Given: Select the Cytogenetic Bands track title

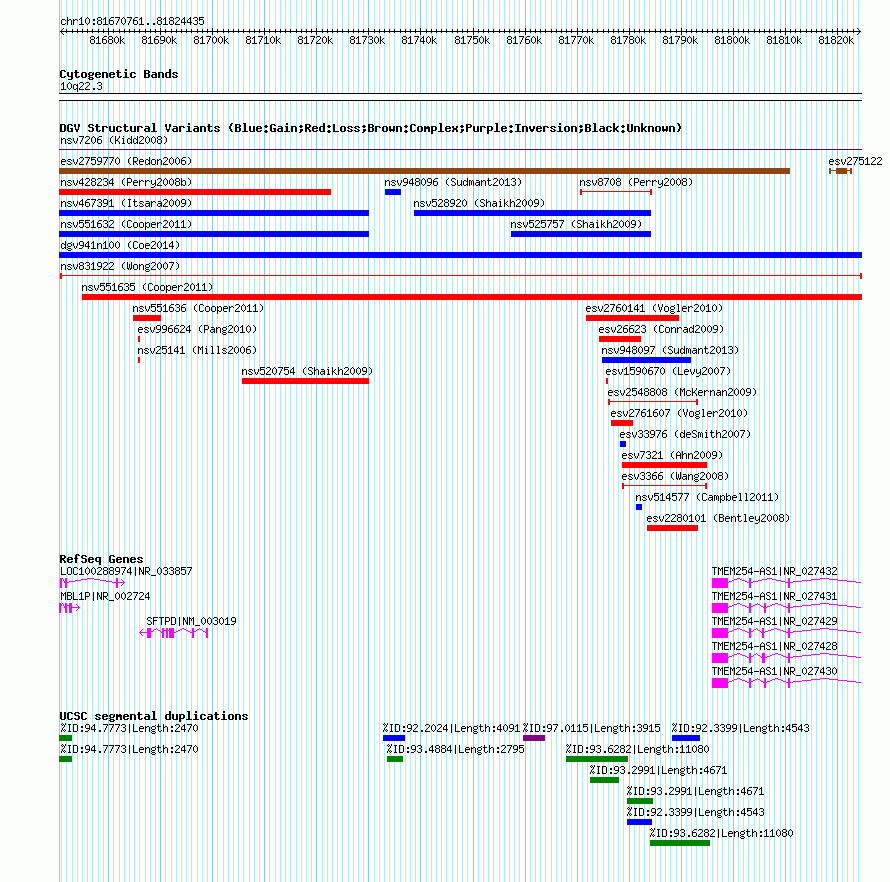Looking at the screenshot, I should [119, 74].
